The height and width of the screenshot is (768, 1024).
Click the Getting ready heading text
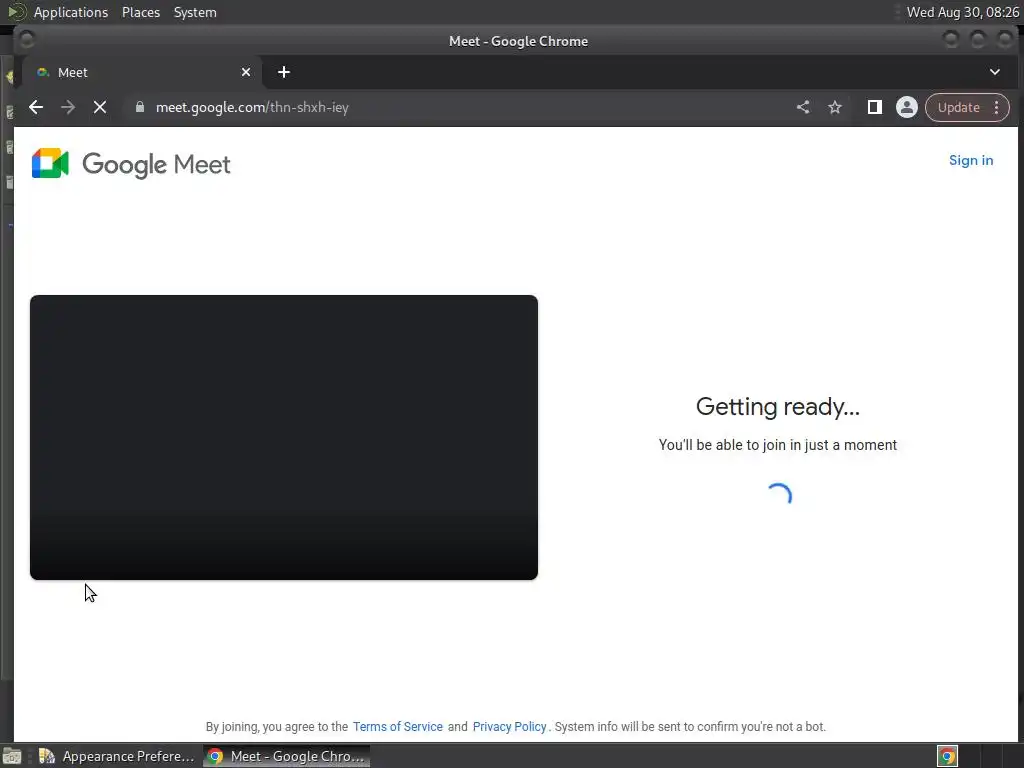point(778,407)
